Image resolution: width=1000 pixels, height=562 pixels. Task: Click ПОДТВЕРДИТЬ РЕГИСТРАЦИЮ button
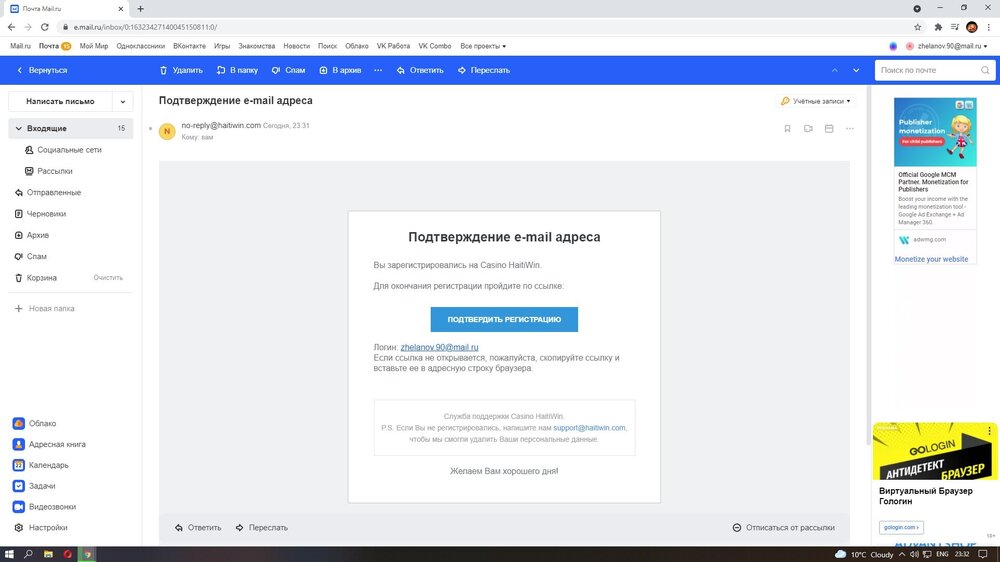504,319
